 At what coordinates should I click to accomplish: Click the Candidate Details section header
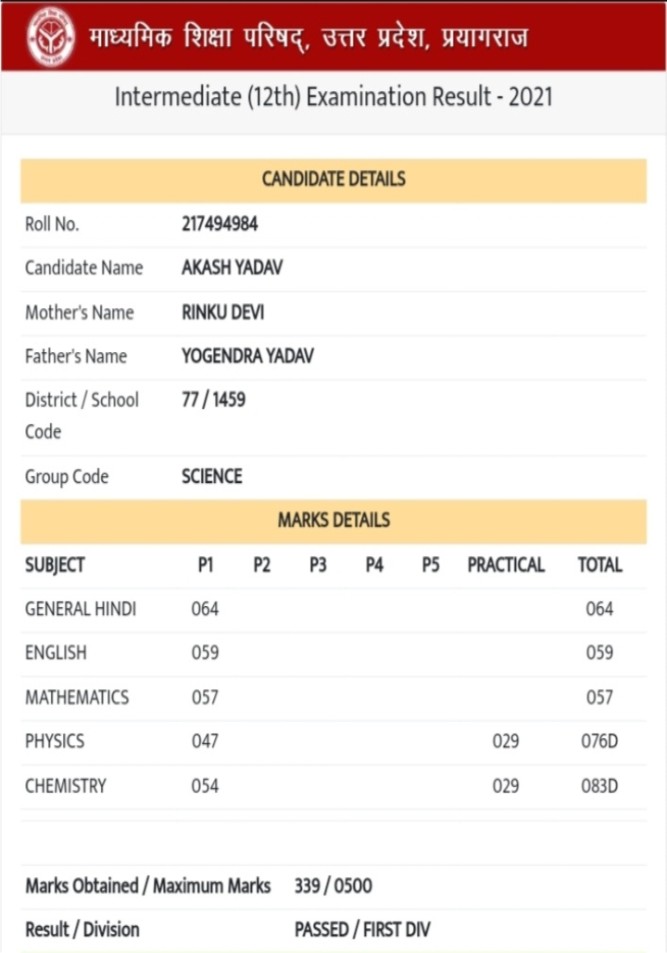point(333,179)
